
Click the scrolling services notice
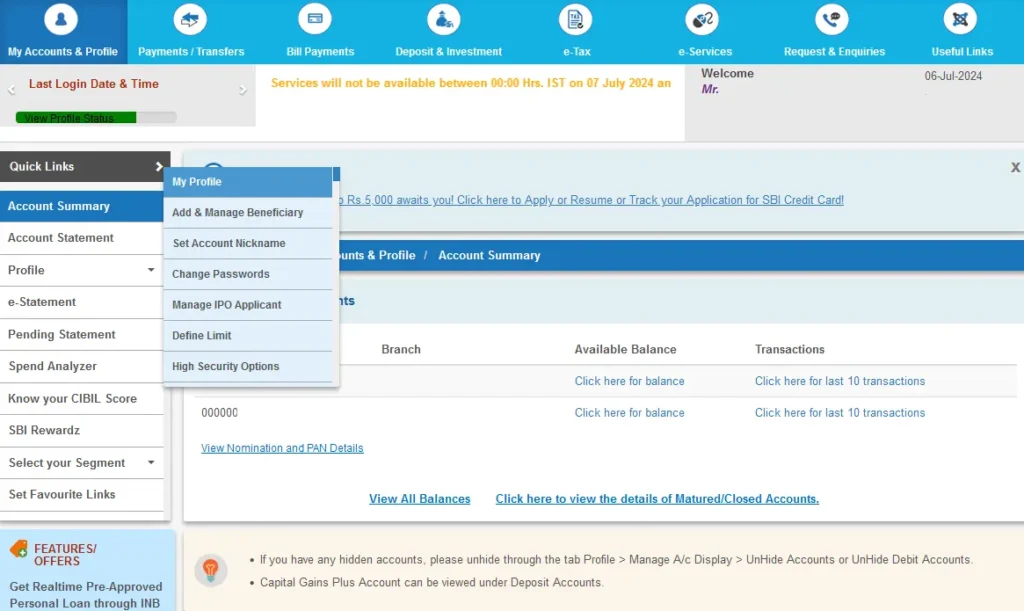pyautogui.click(x=471, y=84)
